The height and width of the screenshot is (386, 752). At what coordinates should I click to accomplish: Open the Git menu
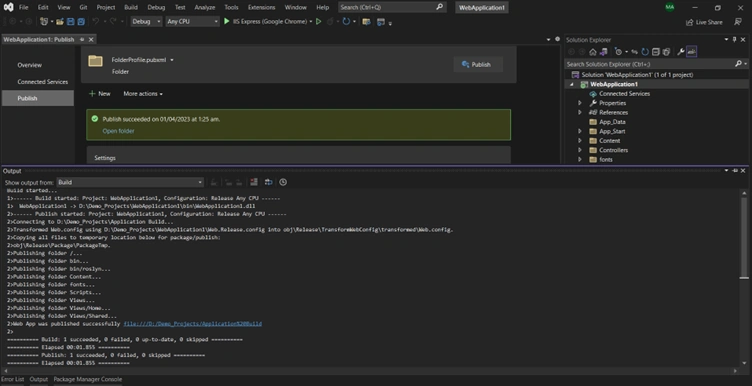pyautogui.click(x=83, y=7)
